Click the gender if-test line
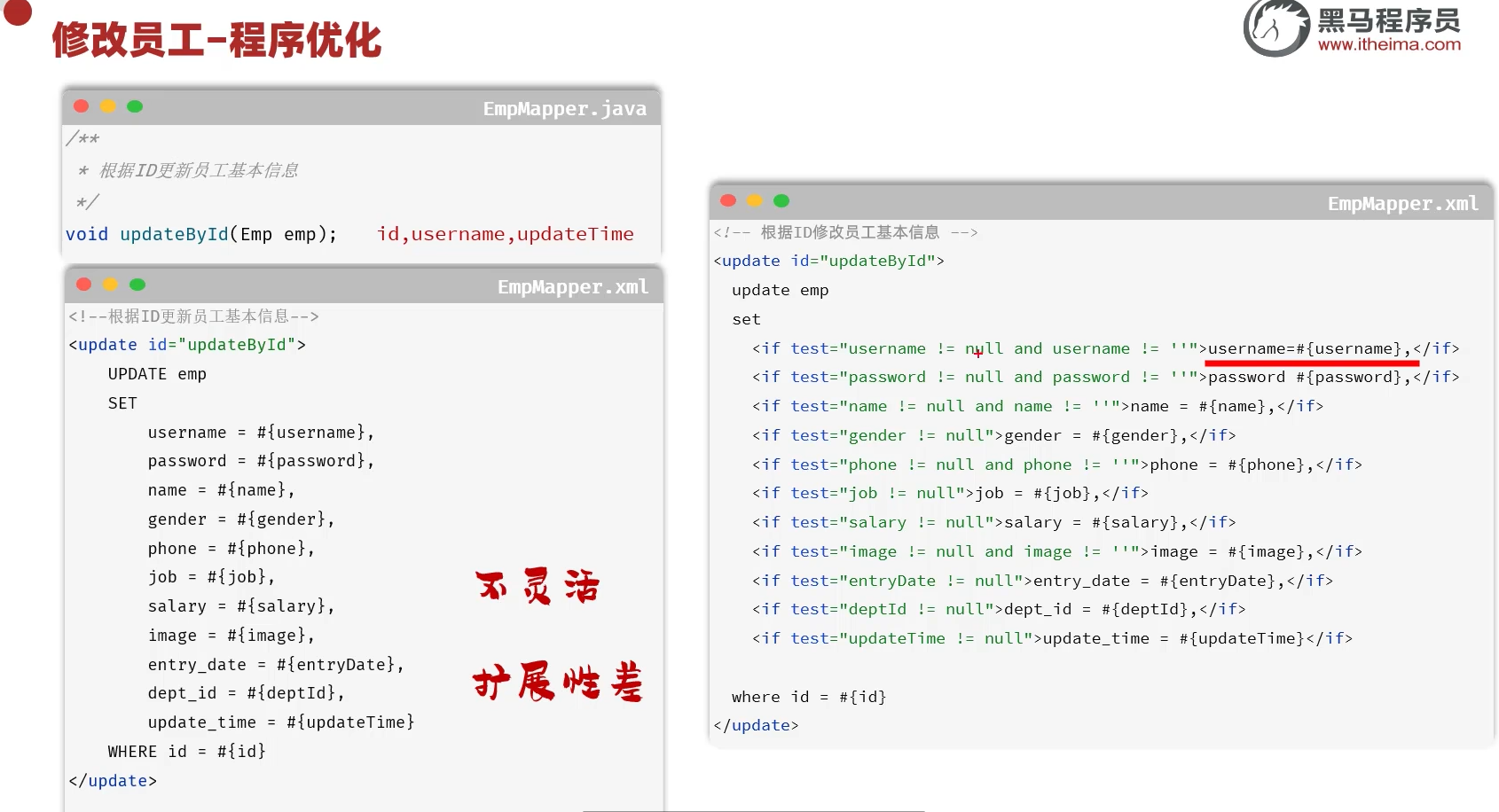This screenshot has width=1499, height=812. coord(993,435)
